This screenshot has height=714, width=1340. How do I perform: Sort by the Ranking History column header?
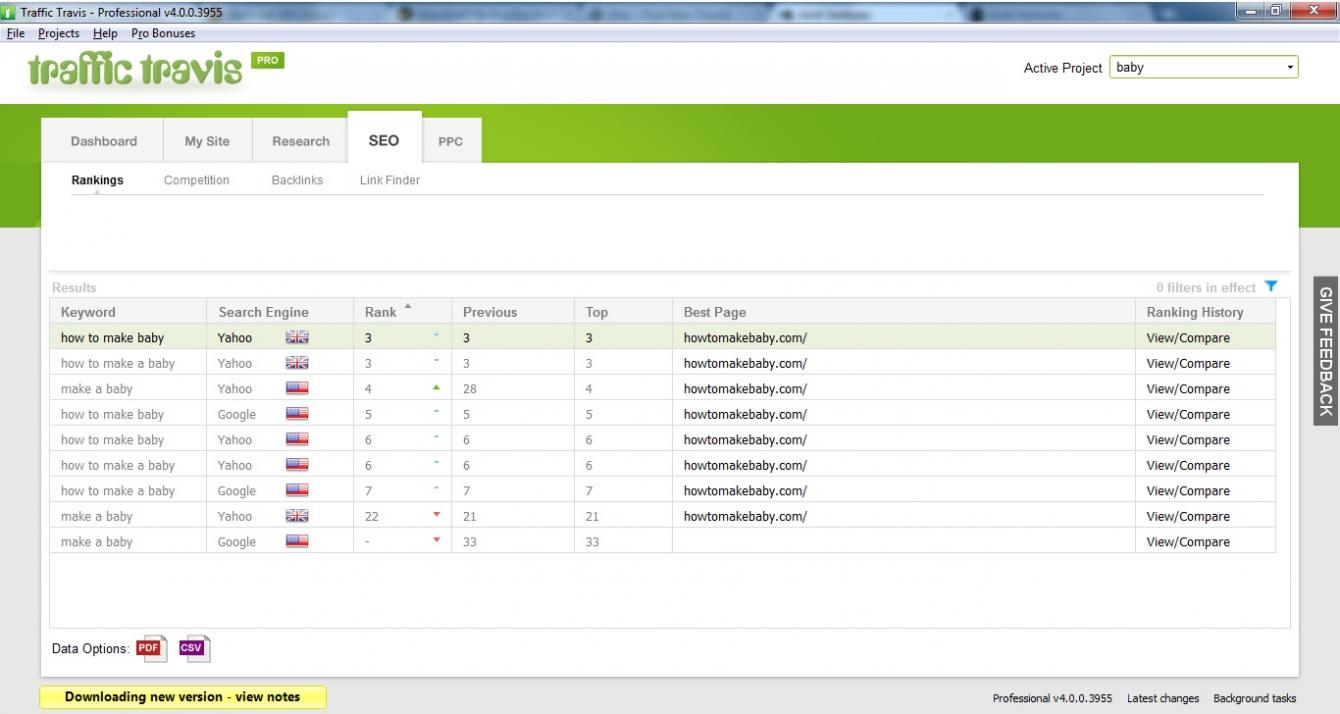[x=1206, y=312]
